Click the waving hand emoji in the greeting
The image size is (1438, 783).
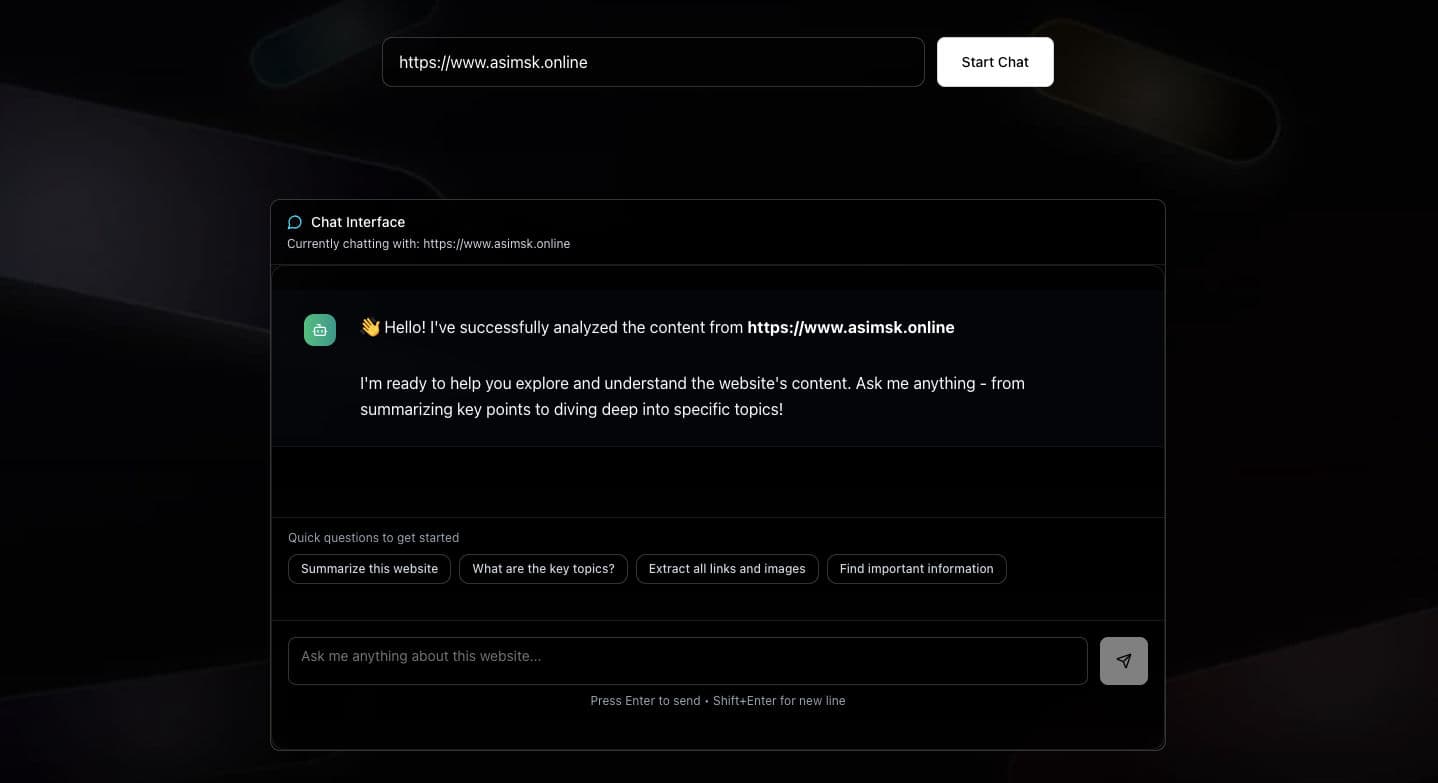[x=369, y=326]
